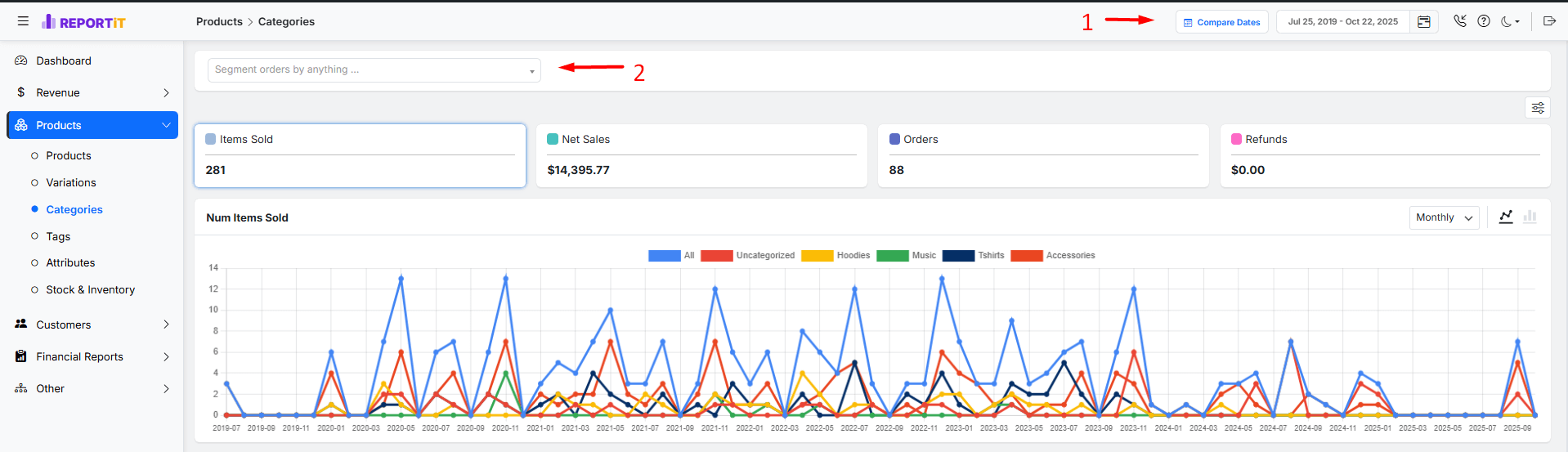Open Stock & Inventory in sidebar
Viewport: 1568px width, 452px height.
click(90, 290)
